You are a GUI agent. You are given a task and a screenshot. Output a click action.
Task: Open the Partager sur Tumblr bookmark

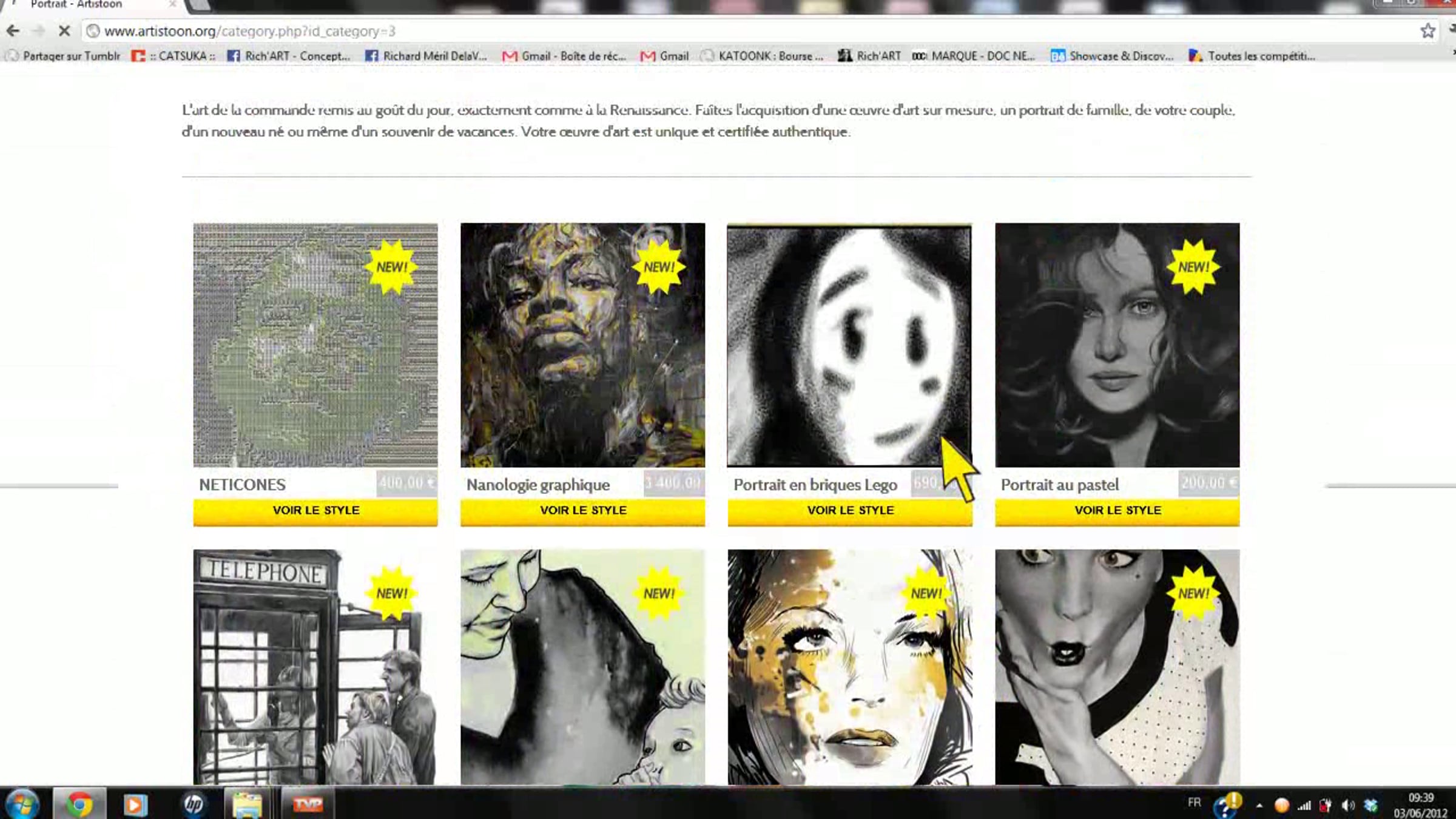pyautogui.click(x=64, y=56)
